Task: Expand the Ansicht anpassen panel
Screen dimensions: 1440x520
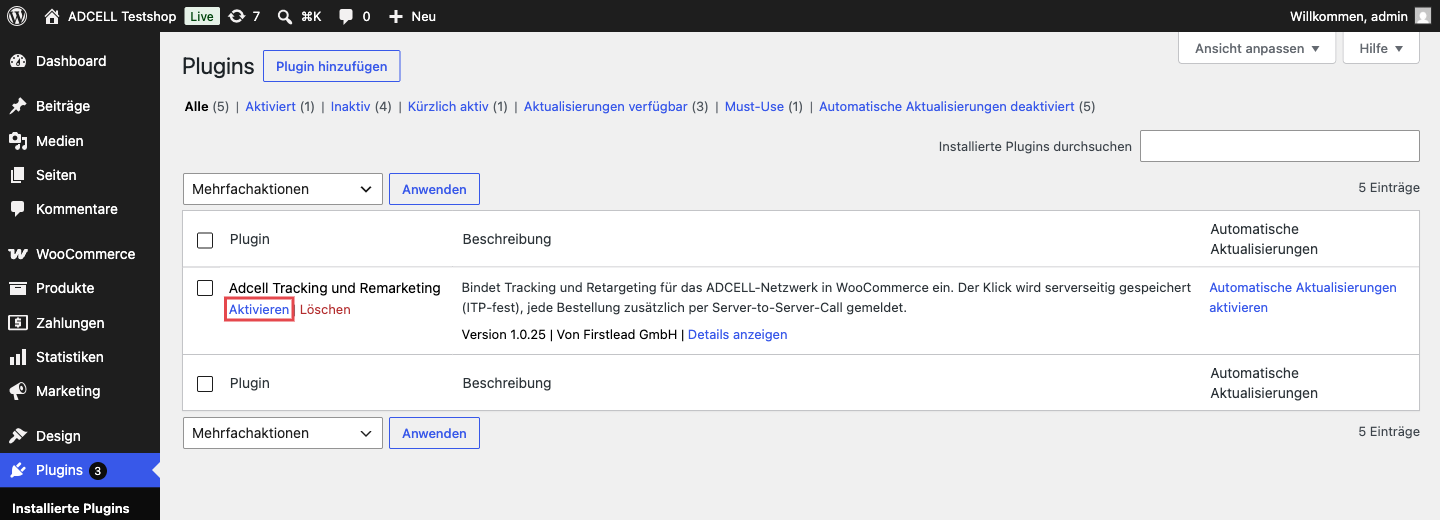Action: click(x=1257, y=48)
